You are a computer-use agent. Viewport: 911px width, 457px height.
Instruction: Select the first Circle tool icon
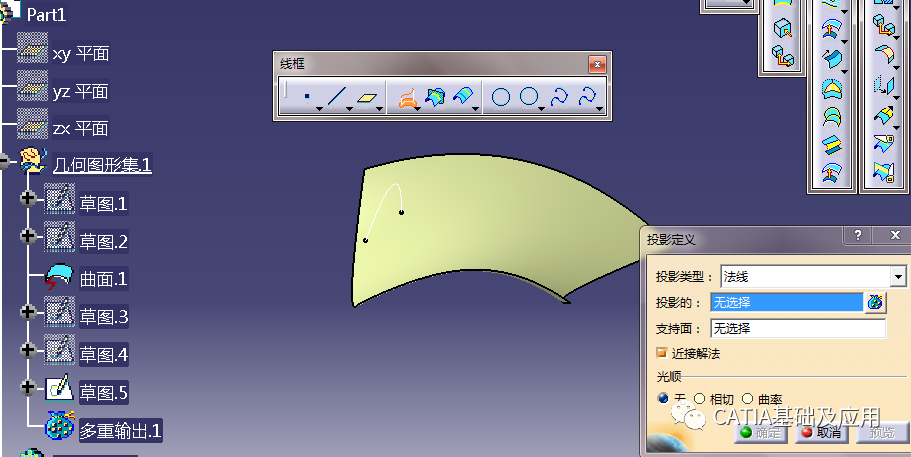(x=501, y=97)
